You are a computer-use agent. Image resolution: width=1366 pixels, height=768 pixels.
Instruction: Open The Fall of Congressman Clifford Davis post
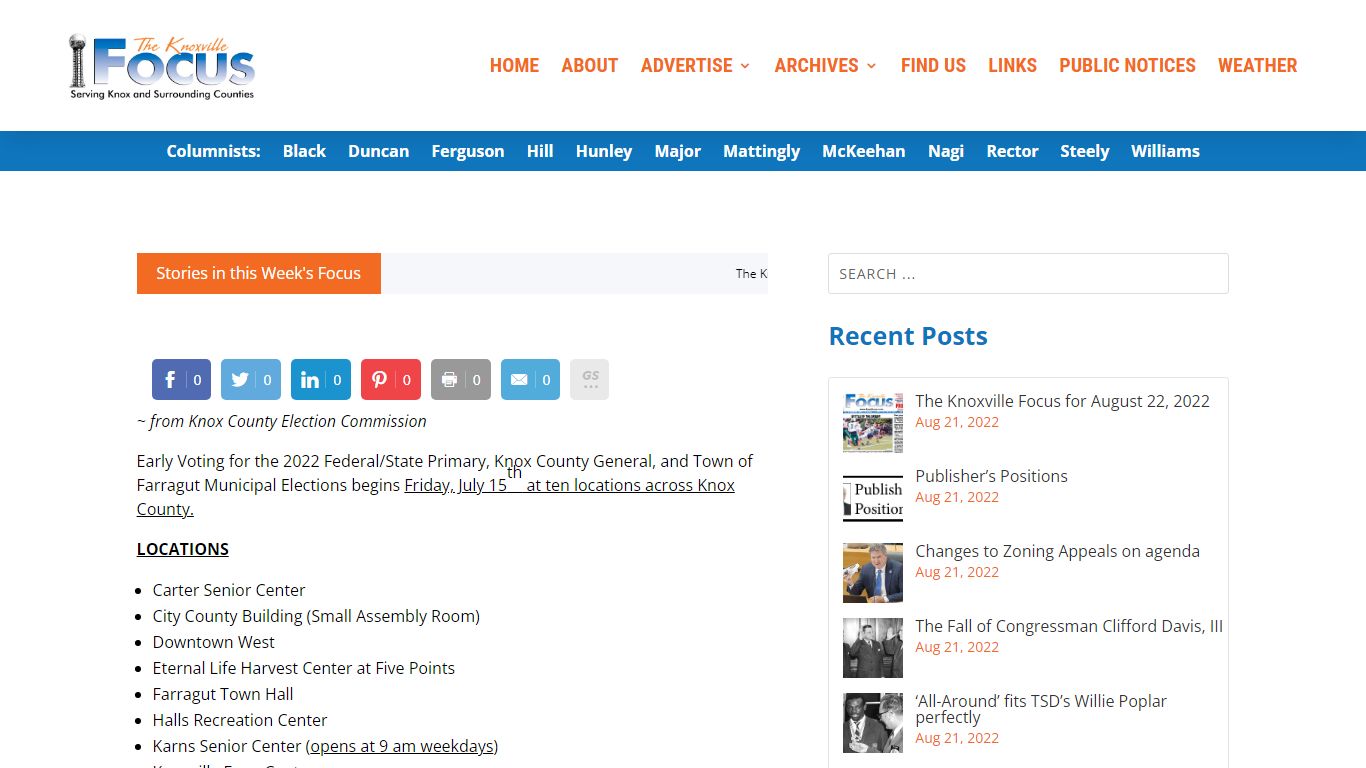1069,626
